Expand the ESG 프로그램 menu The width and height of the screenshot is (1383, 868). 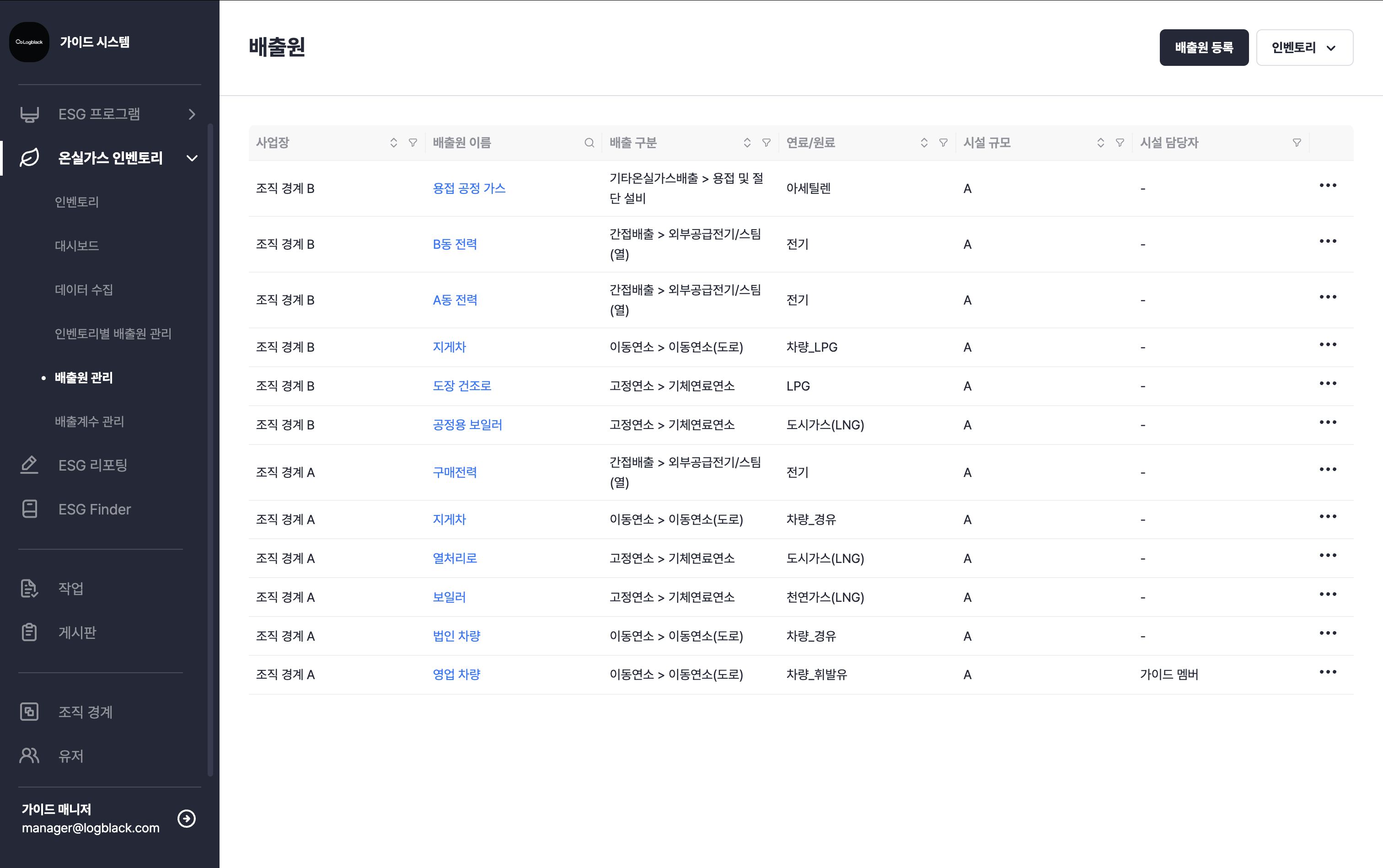[x=192, y=114]
